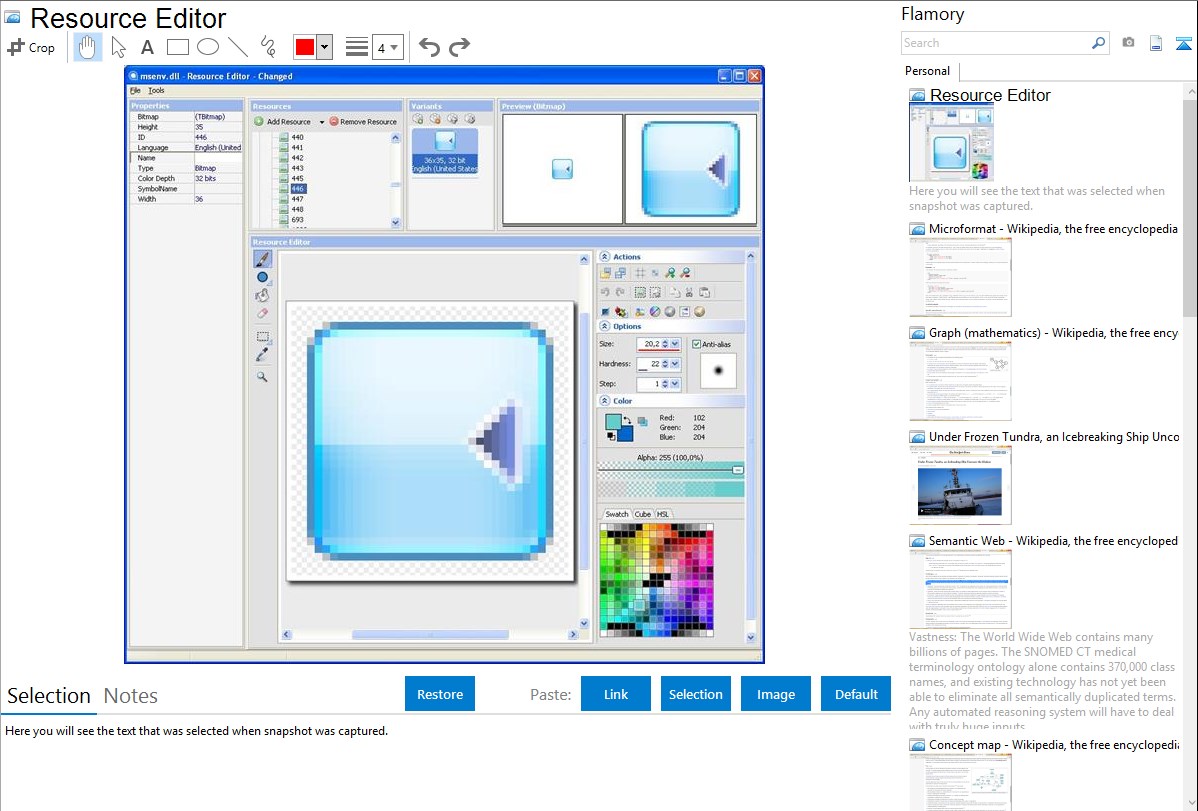Image resolution: width=1198 pixels, height=811 pixels.
Task: Click the Image paste button
Action: [x=776, y=694]
